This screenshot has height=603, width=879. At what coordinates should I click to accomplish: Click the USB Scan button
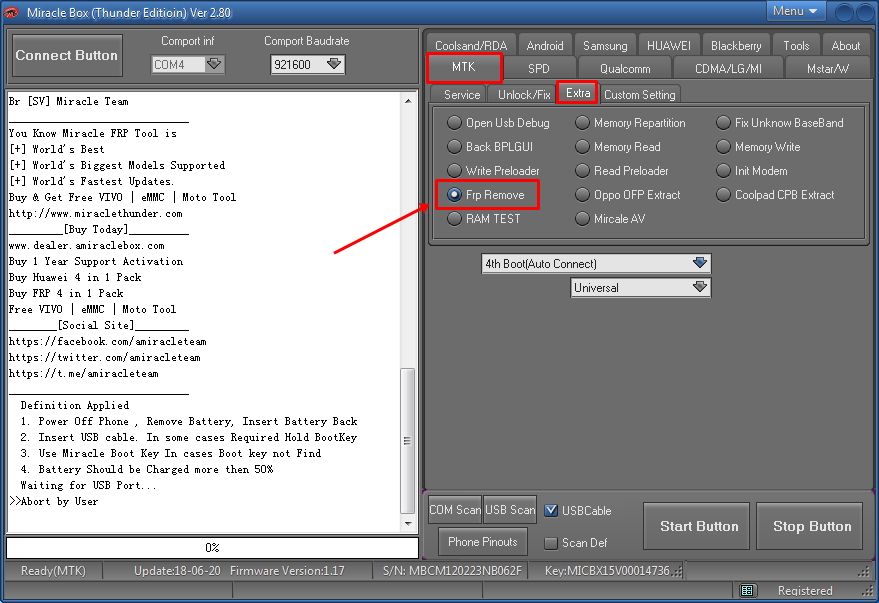coord(510,510)
